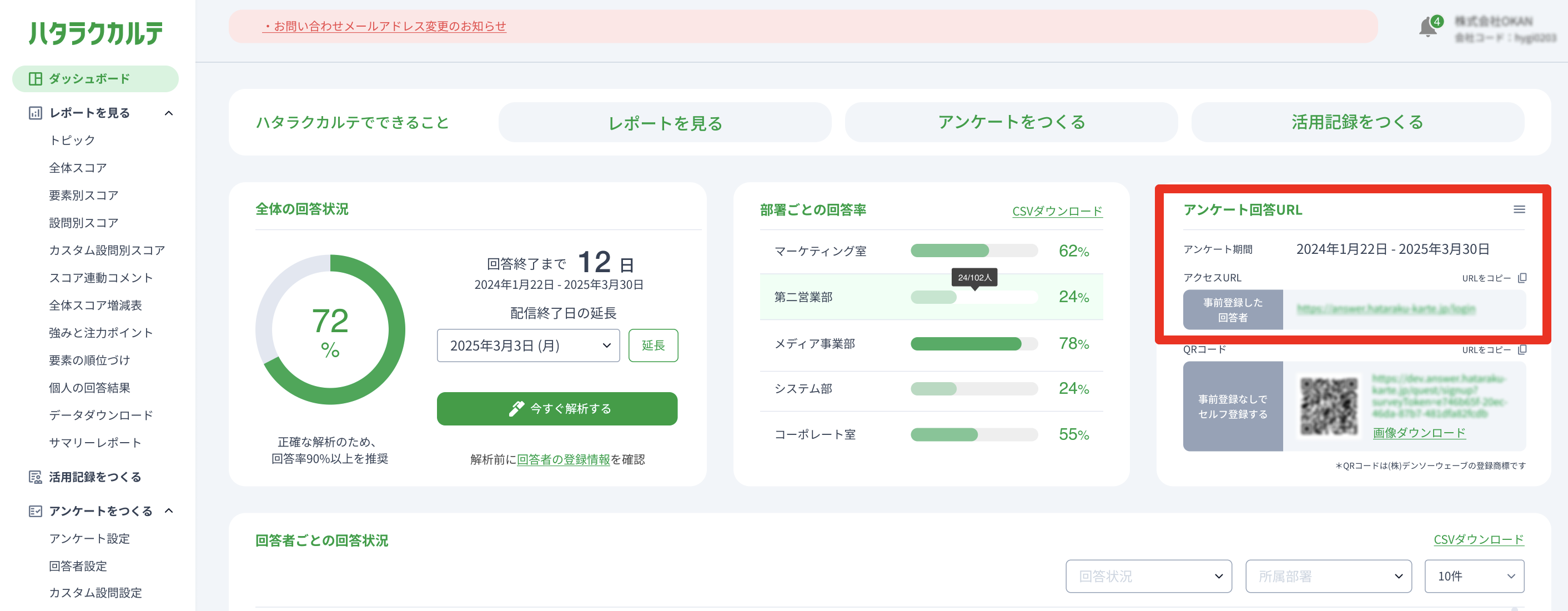Open the hamburger menu in アンケート回答URL card

(x=1519, y=209)
